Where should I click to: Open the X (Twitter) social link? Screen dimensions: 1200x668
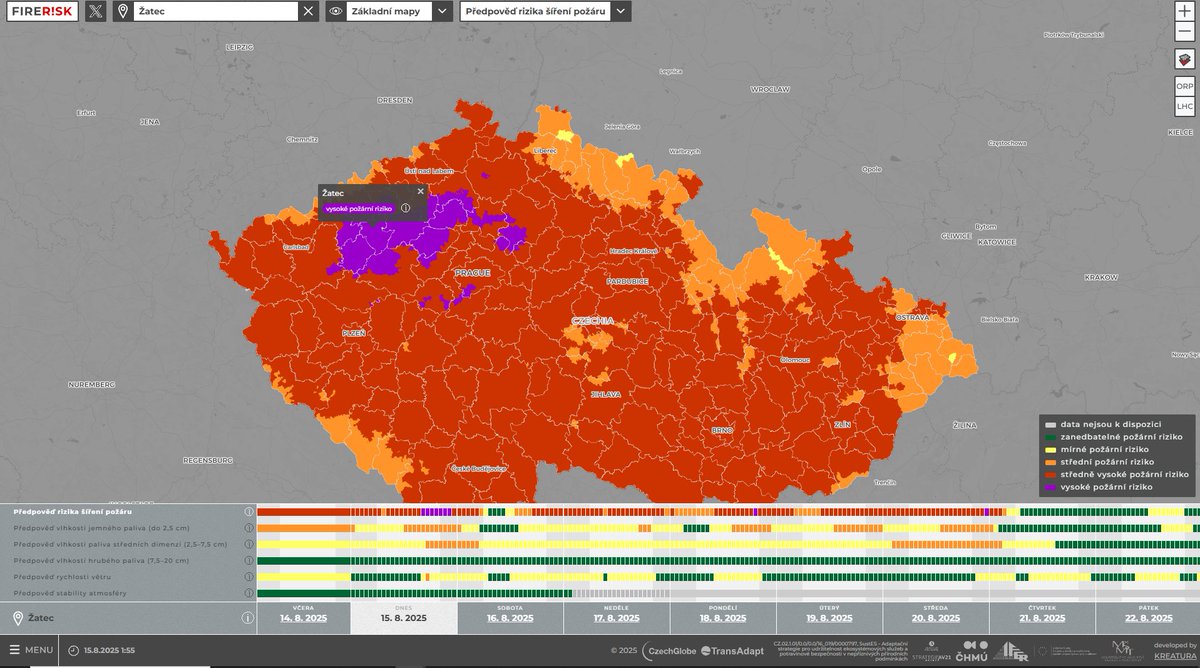click(95, 11)
